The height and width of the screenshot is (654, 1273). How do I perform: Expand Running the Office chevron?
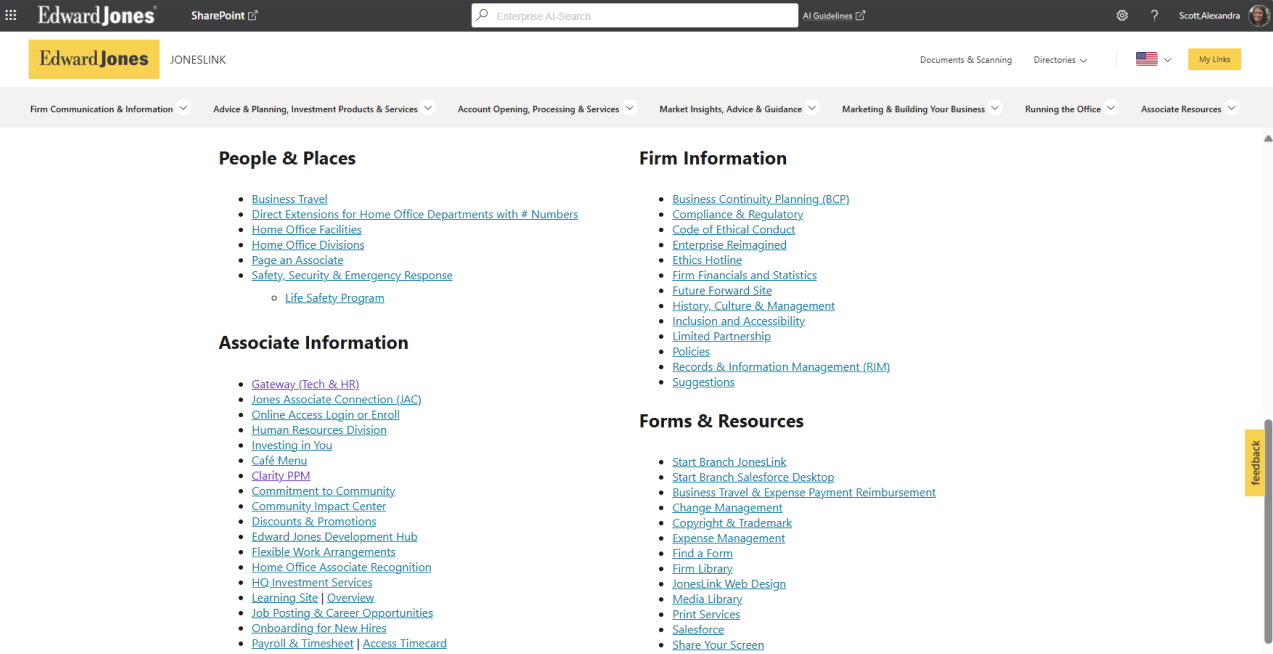tap(1111, 108)
